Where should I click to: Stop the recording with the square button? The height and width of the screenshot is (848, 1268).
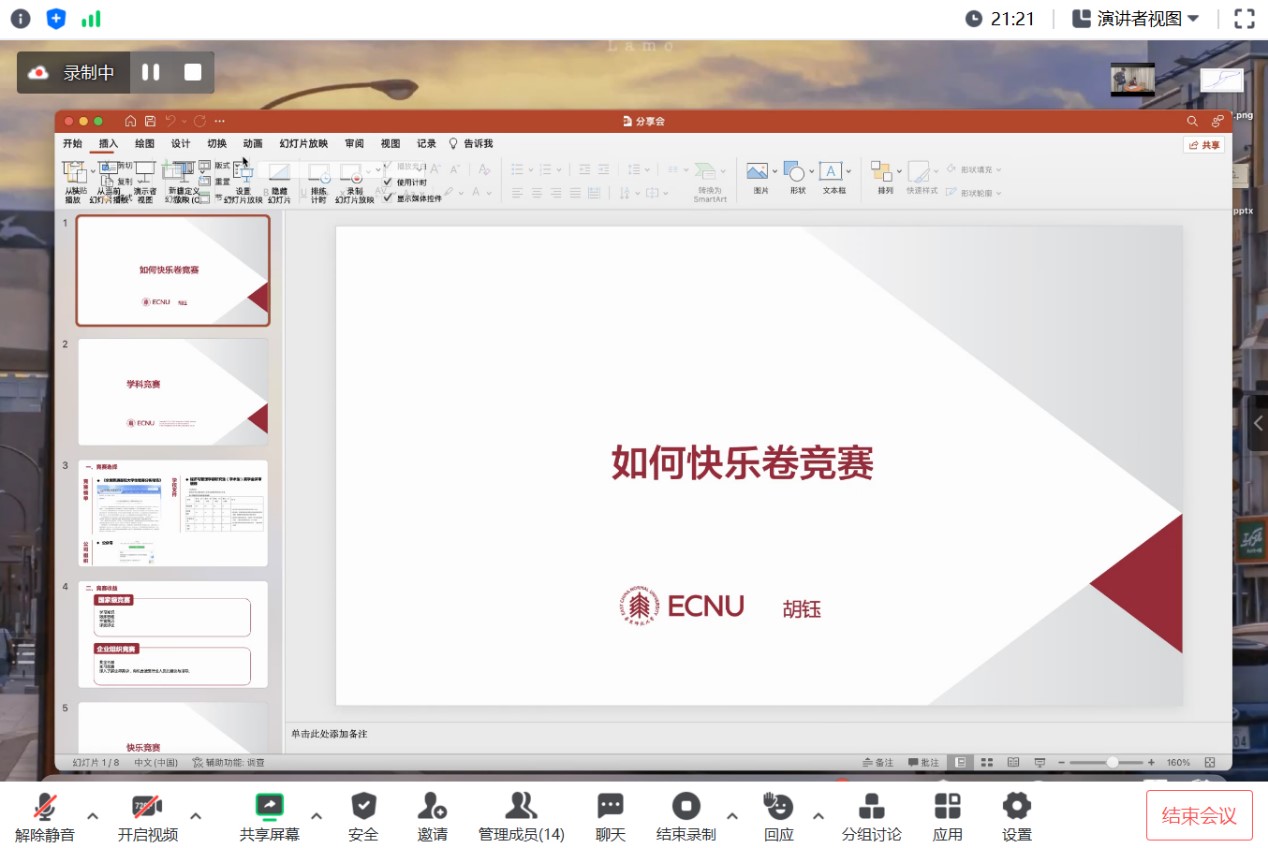click(x=193, y=72)
